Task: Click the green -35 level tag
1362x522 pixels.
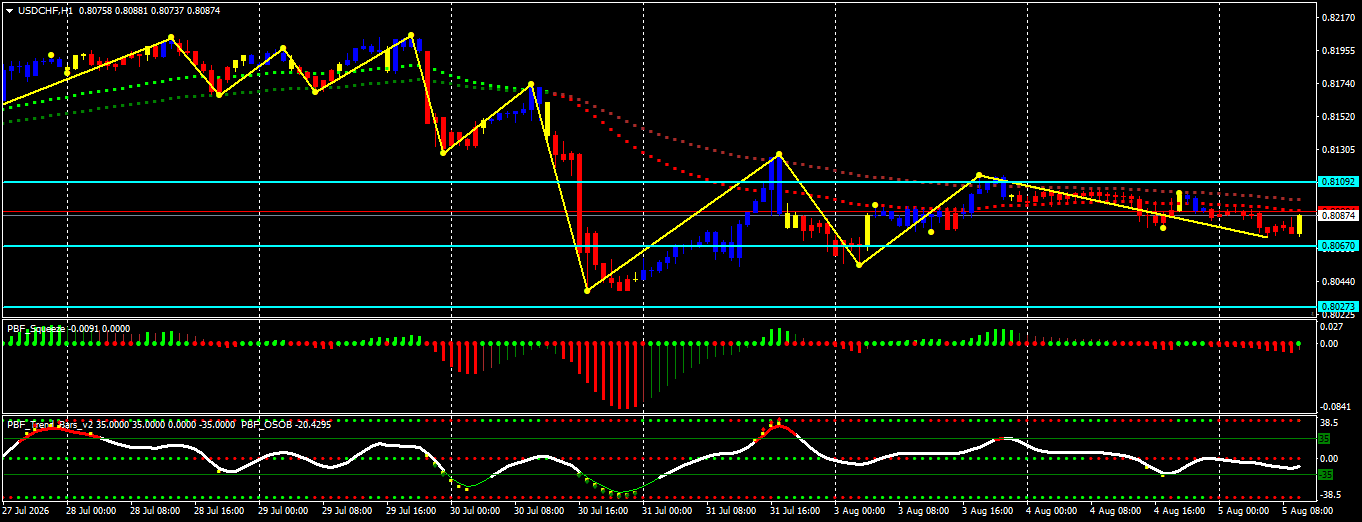Action: [x=1326, y=477]
